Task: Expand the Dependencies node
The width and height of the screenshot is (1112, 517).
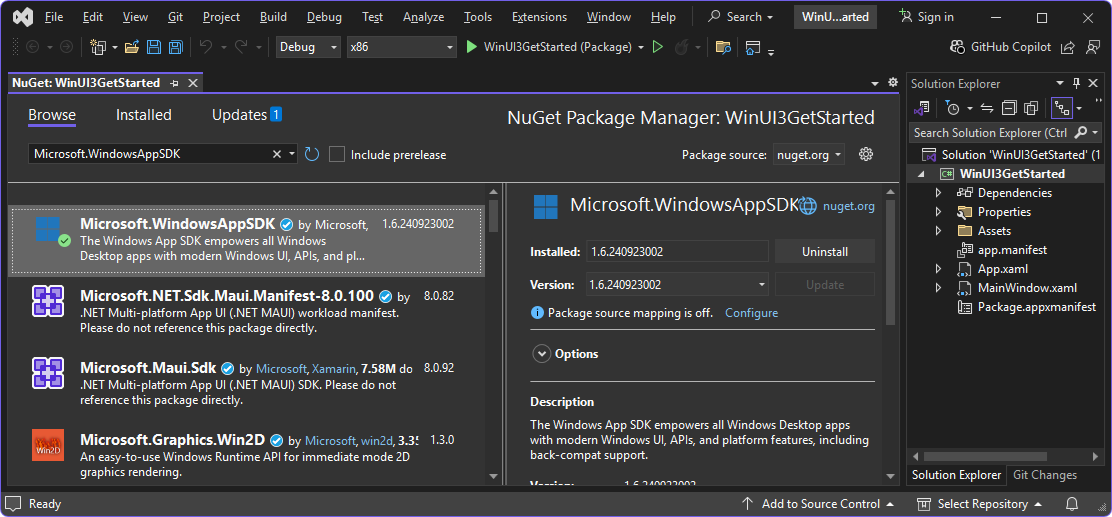Action: point(938,193)
